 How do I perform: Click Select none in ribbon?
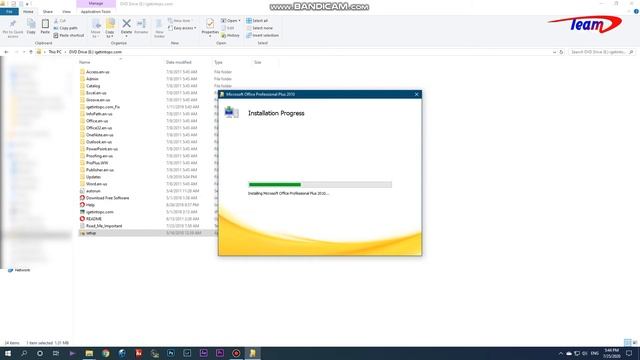(259, 28)
